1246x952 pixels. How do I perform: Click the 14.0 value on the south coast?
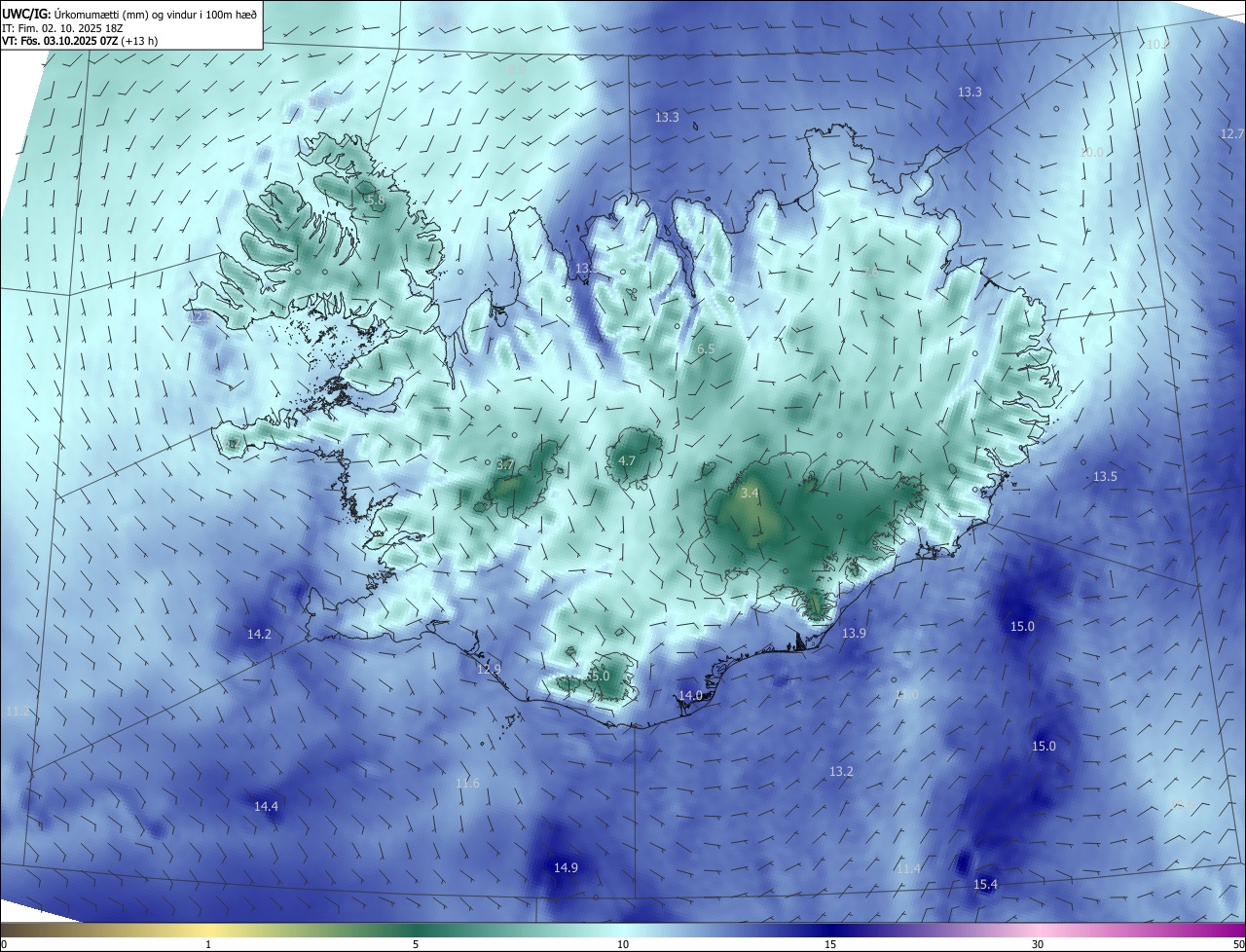(690, 695)
